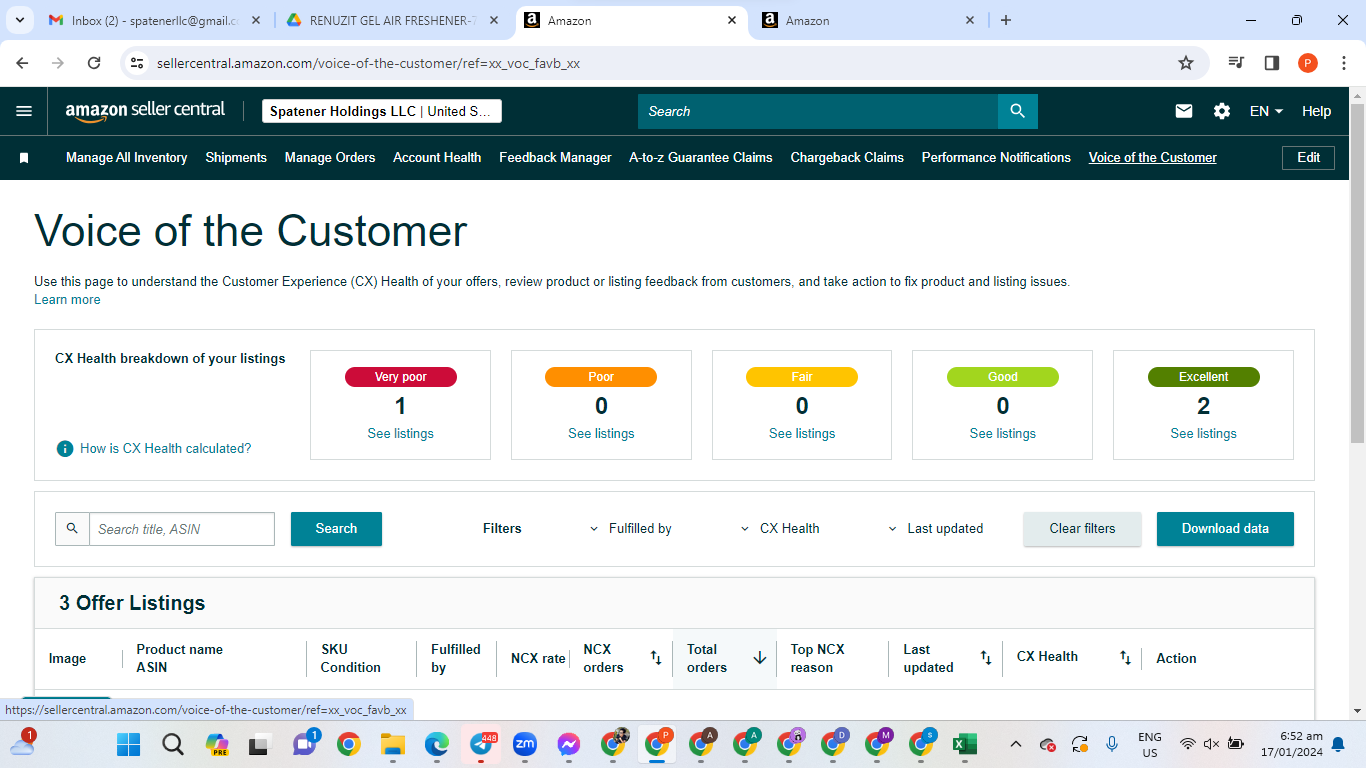Open Telegram from the taskbar
Image resolution: width=1366 pixels, height=768 pixels.
pos(481,744)
